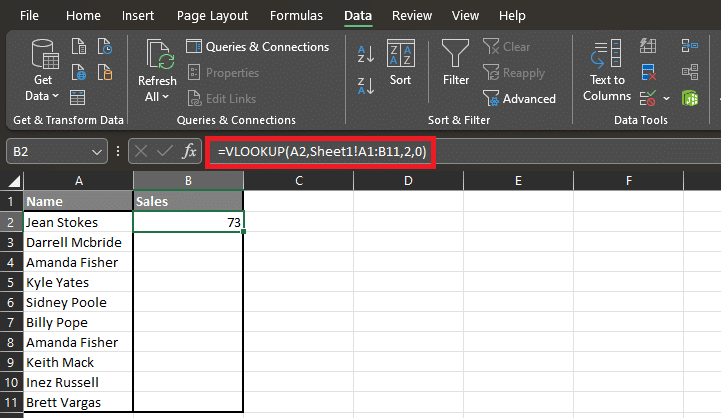This screenshot has width=721, height=418.
Task: Select column E header
Action: [518, 181]
